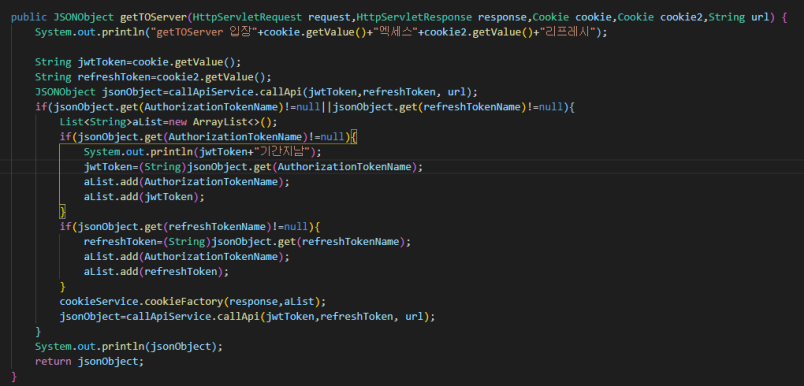Click 'JSONObject jsonObject=callApiService' declaration line

256,92
